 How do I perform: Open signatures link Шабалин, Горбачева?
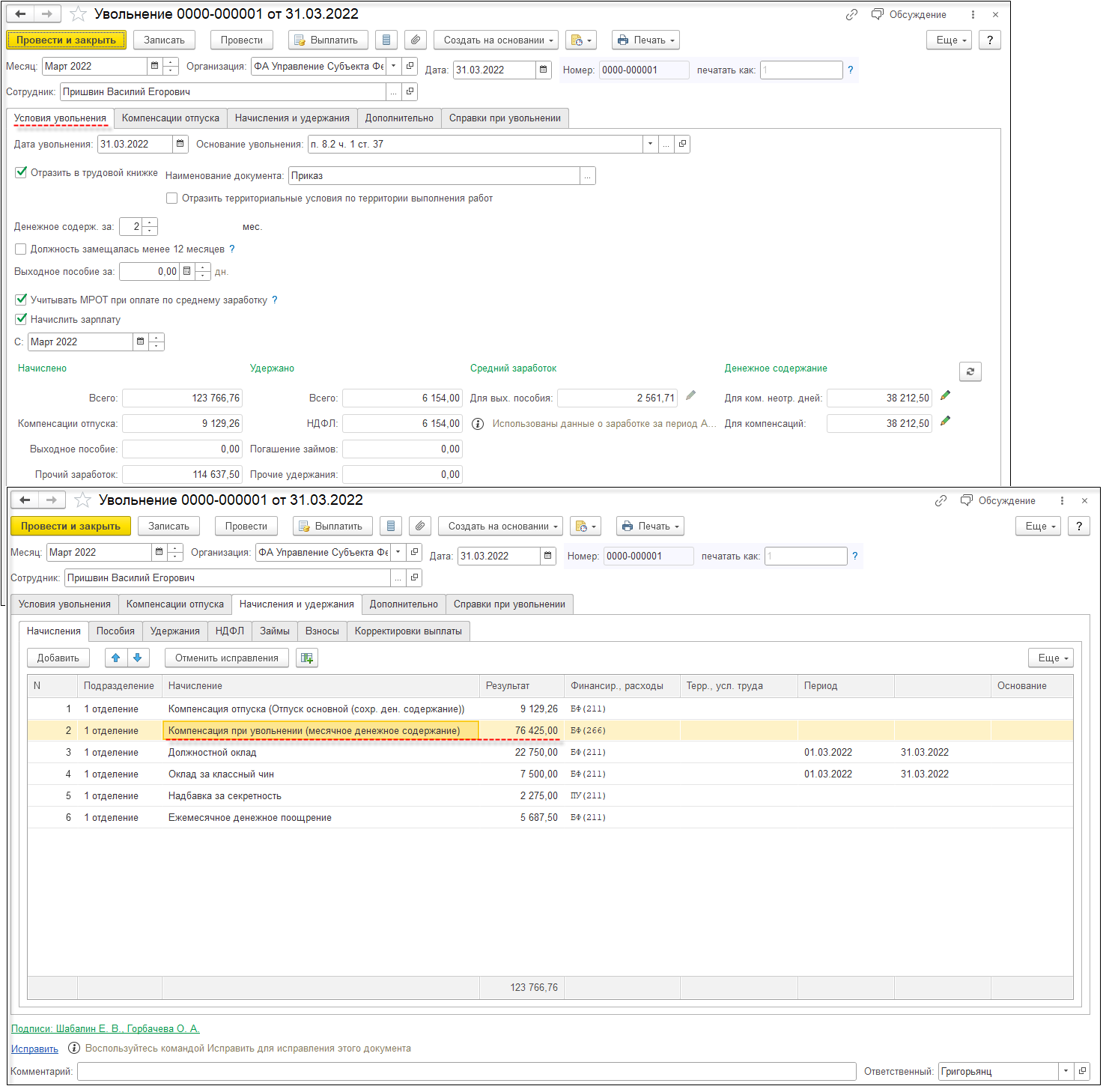pyautogui.click(x=106, y=1028)
